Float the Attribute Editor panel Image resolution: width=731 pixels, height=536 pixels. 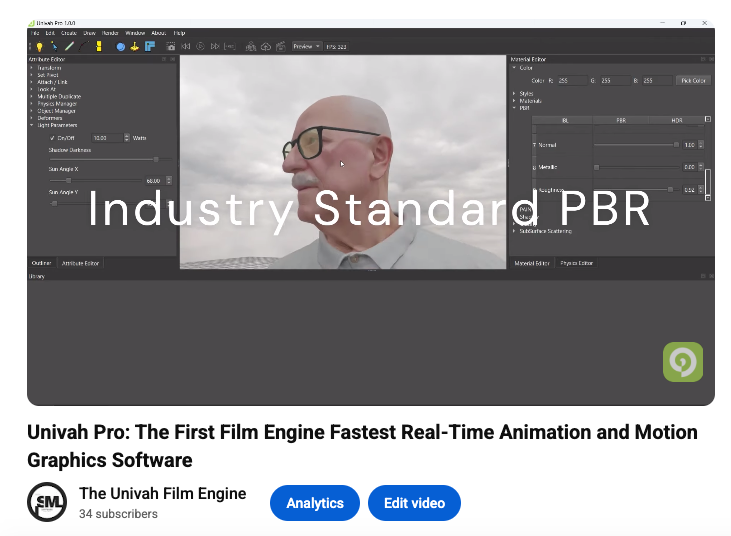[164, 59]
